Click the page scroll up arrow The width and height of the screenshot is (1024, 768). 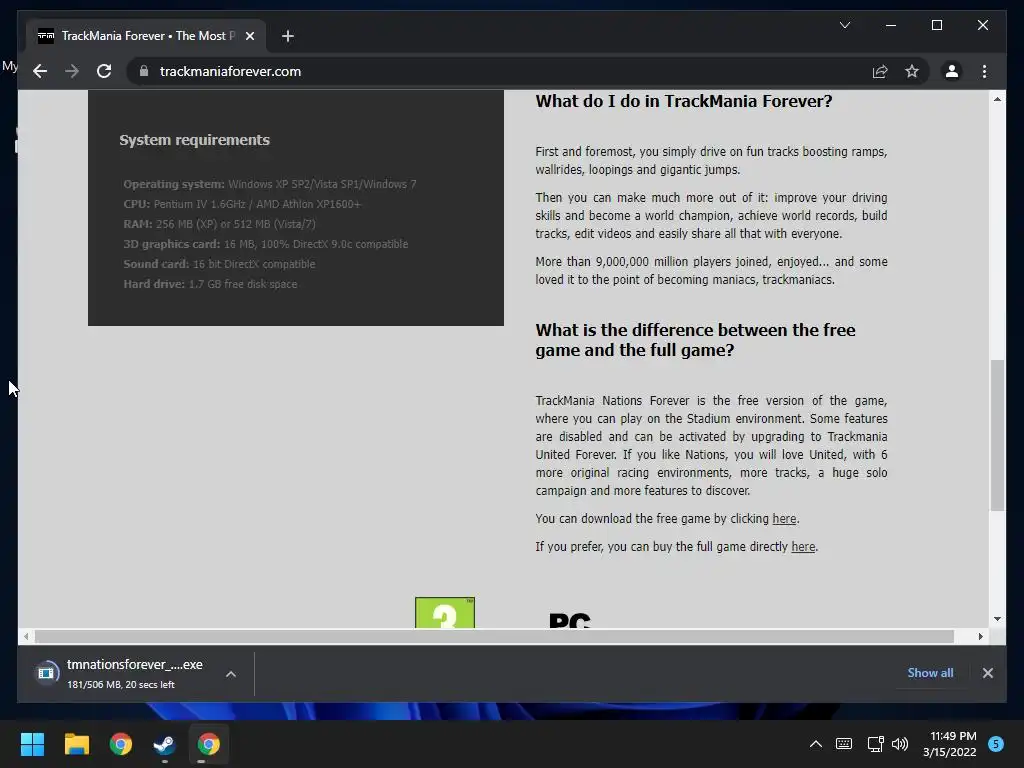point(997,99)
